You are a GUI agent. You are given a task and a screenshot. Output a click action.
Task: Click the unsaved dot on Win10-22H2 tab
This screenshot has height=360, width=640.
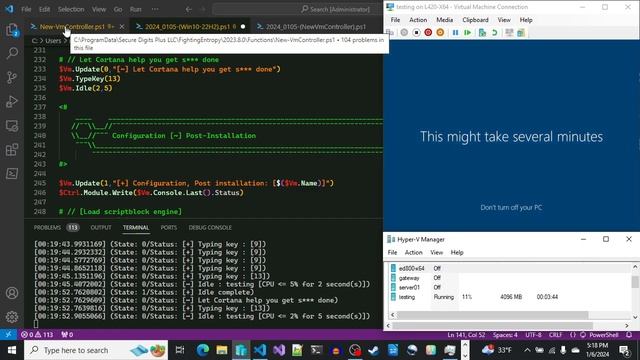pos(243,27)
